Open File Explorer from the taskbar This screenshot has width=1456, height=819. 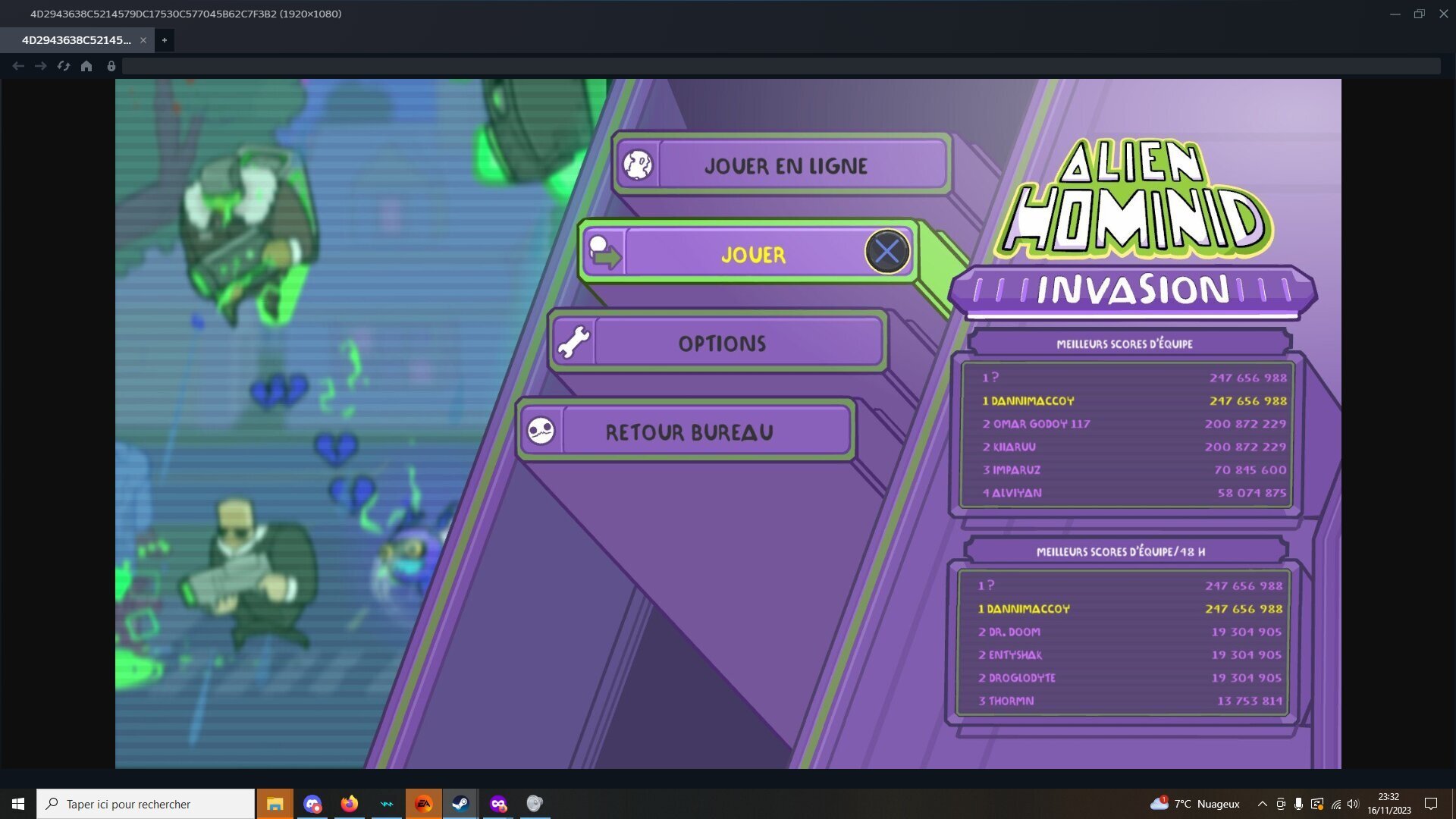coord(275,804)
